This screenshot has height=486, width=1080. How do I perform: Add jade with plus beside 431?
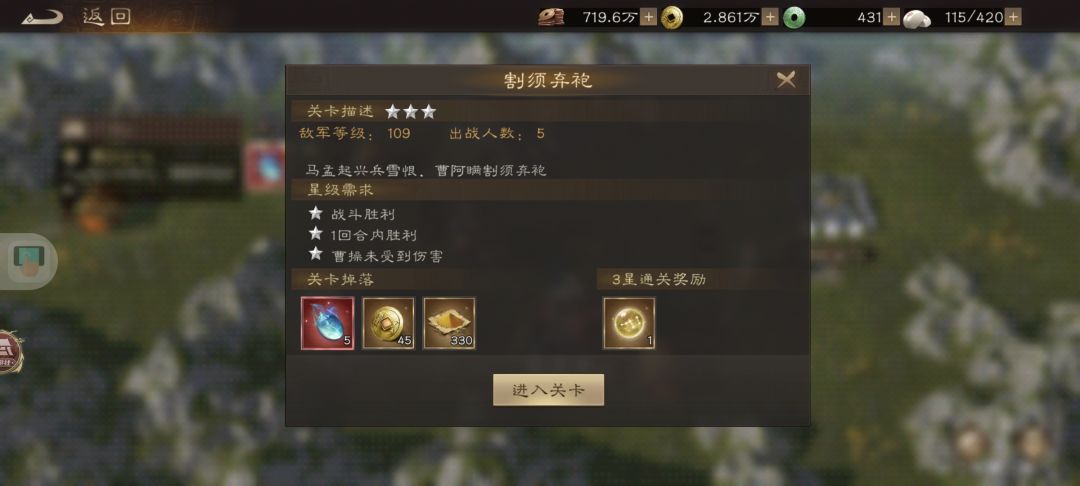pyautogui.click(x=891, y=17)
